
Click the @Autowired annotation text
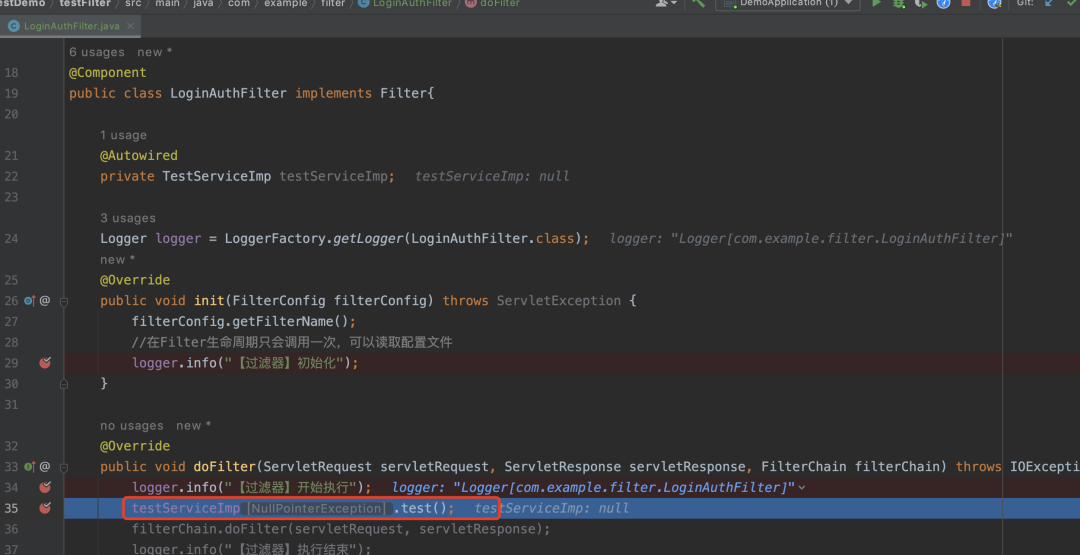click(139, 156)
